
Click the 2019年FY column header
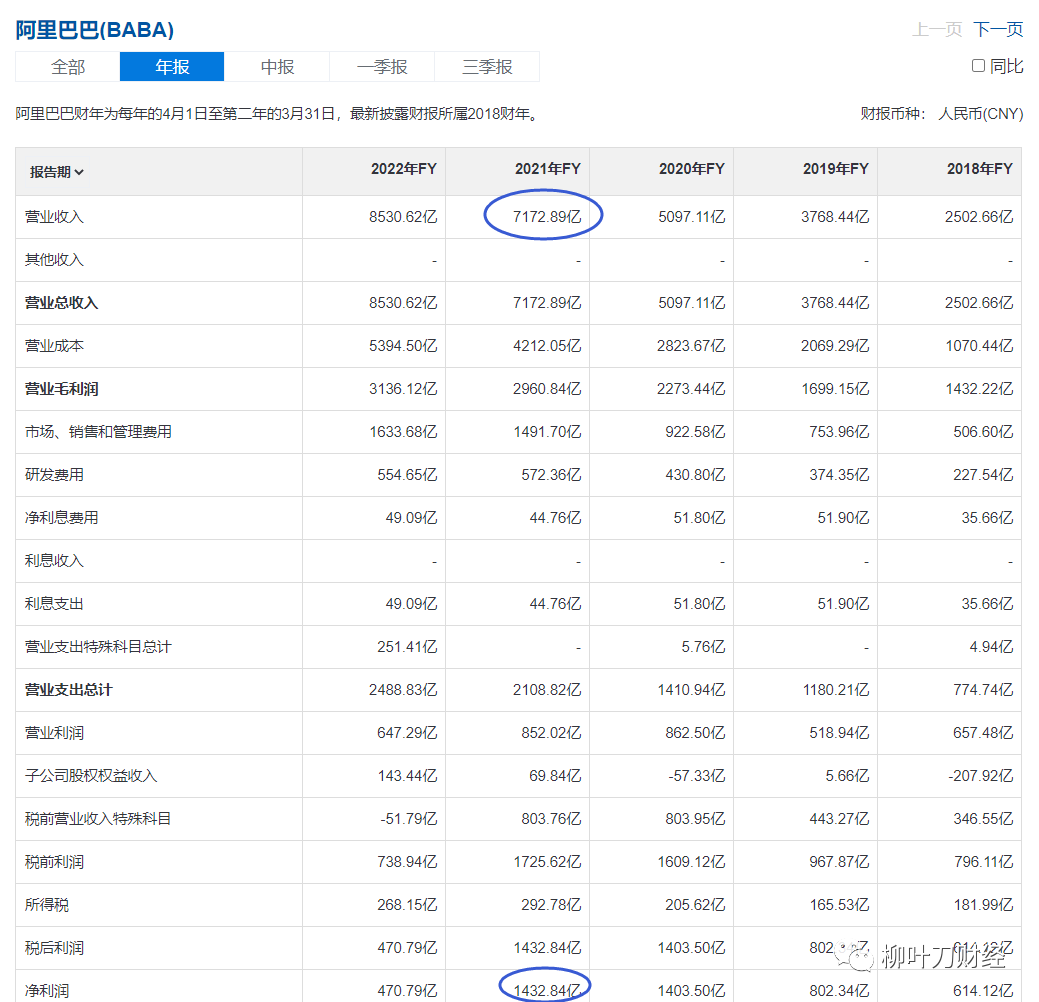click(x=836, y=169)
